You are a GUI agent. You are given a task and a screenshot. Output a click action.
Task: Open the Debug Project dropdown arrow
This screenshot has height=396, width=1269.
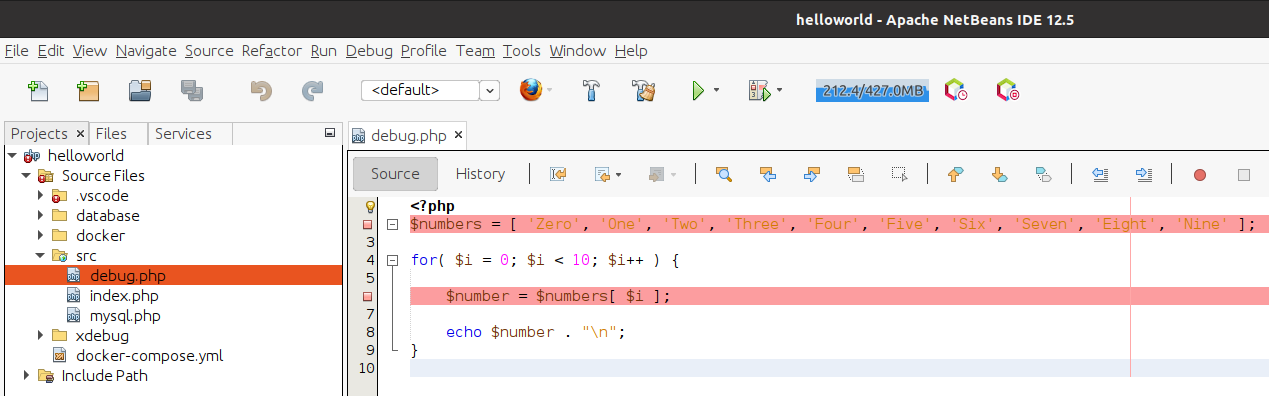point(780,91)
